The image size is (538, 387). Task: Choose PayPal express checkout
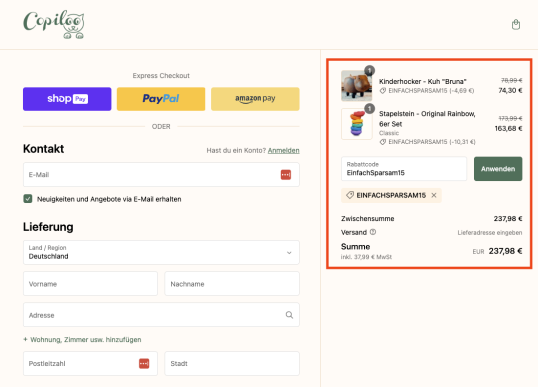[161, 99]
